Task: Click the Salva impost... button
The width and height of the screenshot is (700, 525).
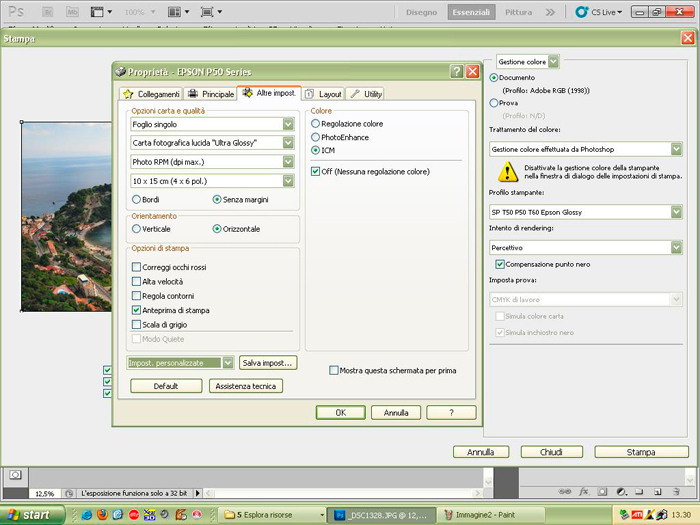Action: [268, 363]
